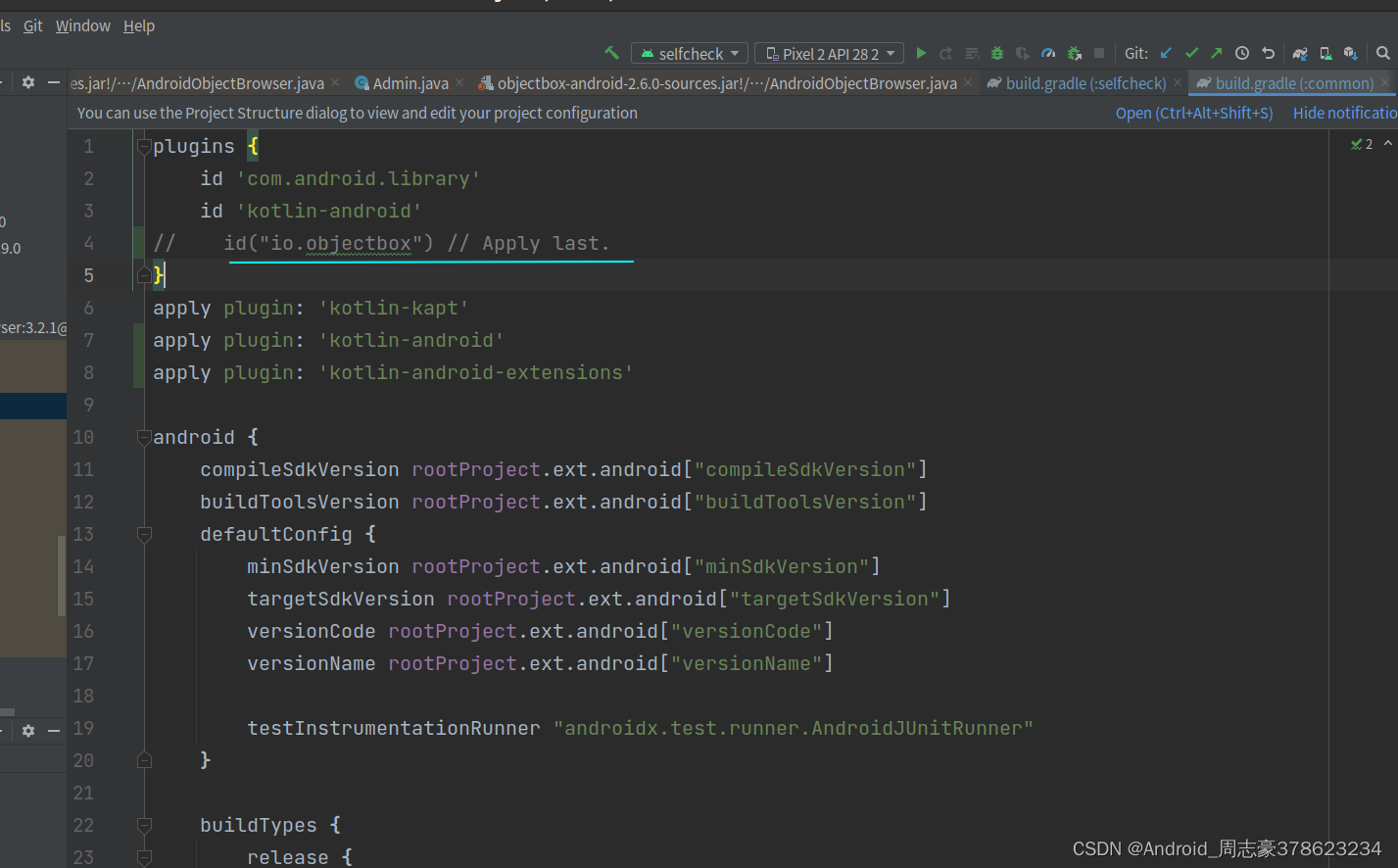The image size is (1398, 868).
Task: Hide upper tool window via minus icon
Action: coord(54,82)
